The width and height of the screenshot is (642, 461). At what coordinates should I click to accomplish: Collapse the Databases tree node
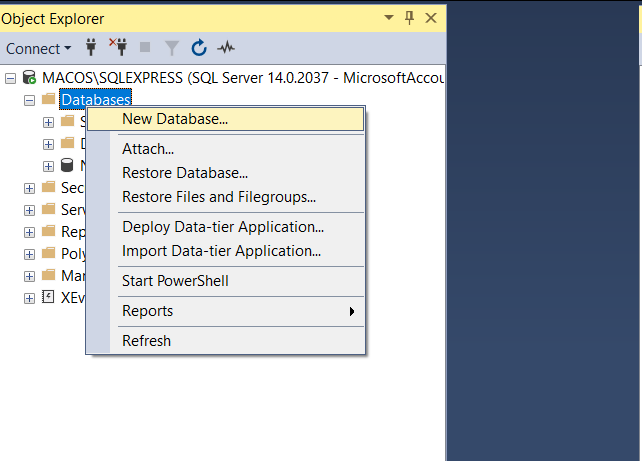[29, 100]
